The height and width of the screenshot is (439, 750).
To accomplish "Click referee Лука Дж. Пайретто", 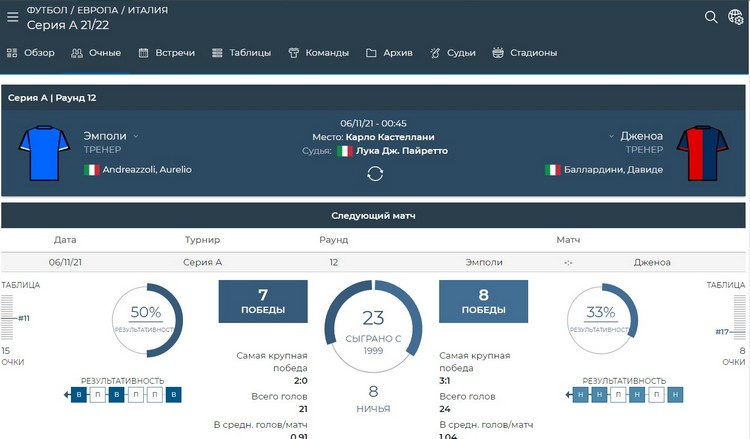I will coord(402,151).
